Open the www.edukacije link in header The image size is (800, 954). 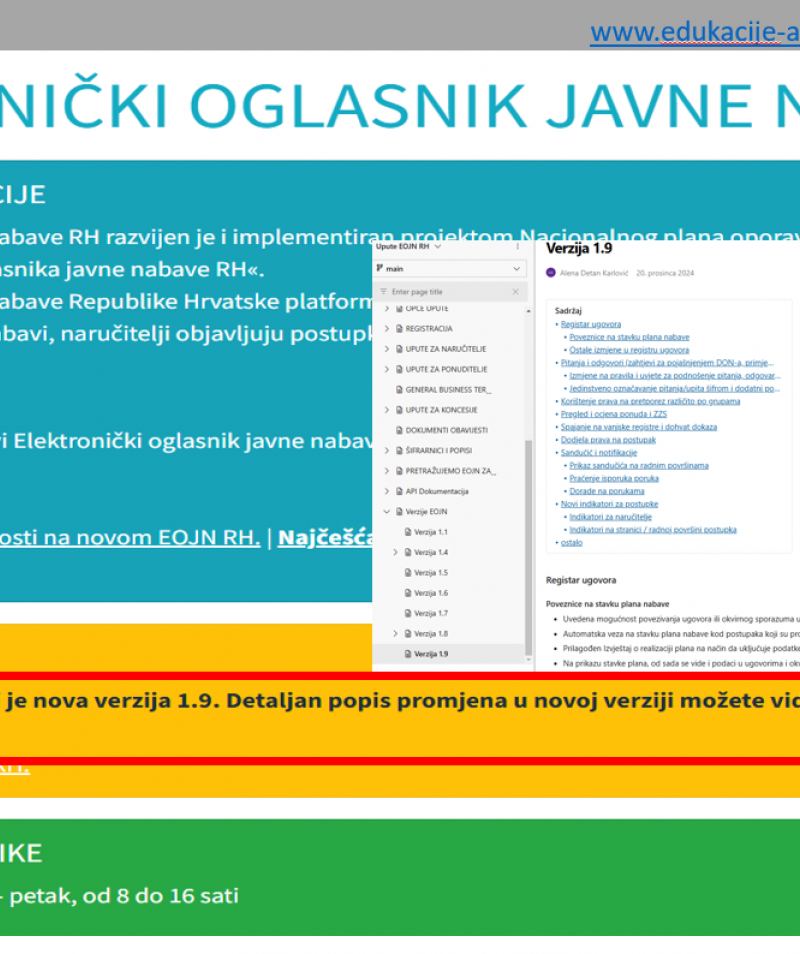695,32
